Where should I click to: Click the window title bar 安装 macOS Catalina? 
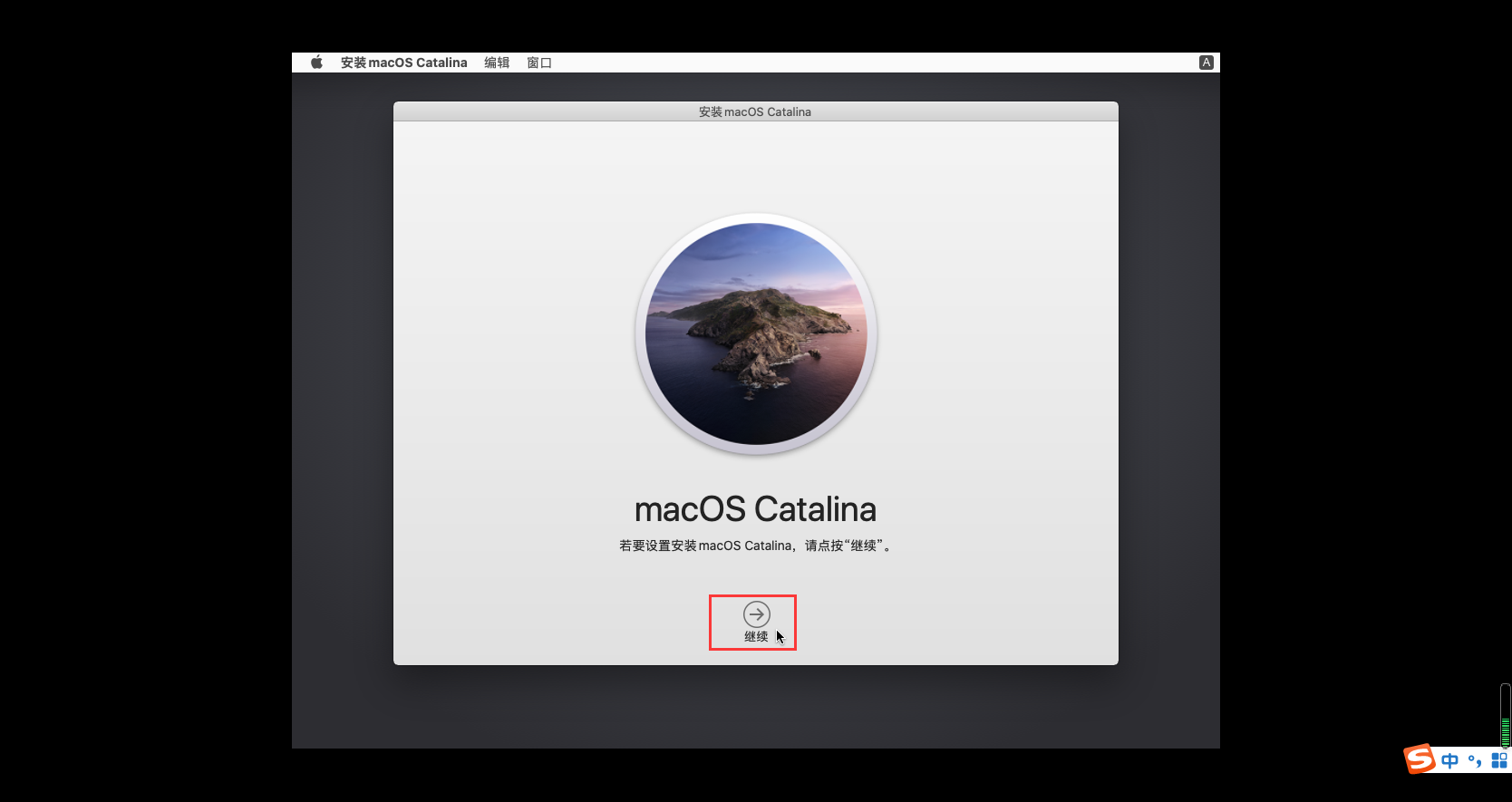click(x=755, y=111)
